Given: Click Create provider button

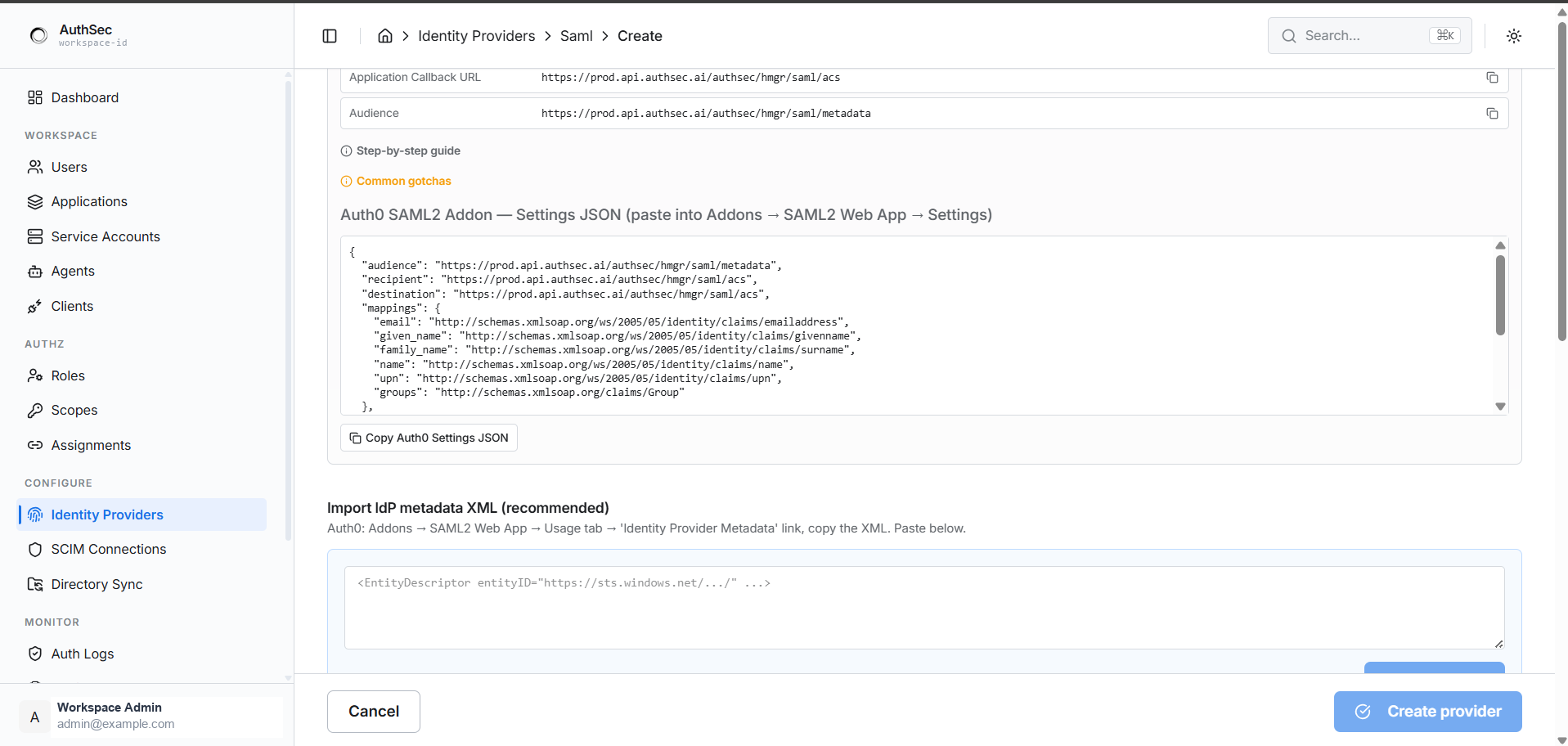Looking at the screenshot, I should [1427, 712].
